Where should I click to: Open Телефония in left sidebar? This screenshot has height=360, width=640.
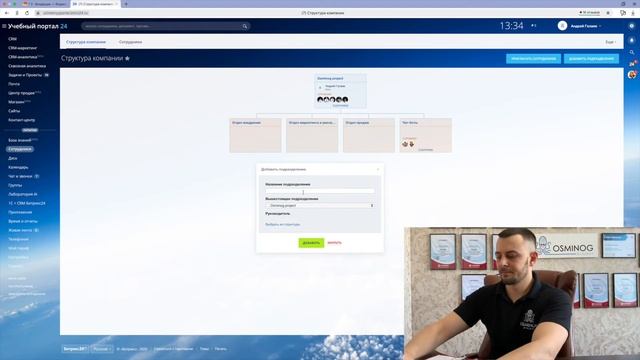click(x=18, y=239)
